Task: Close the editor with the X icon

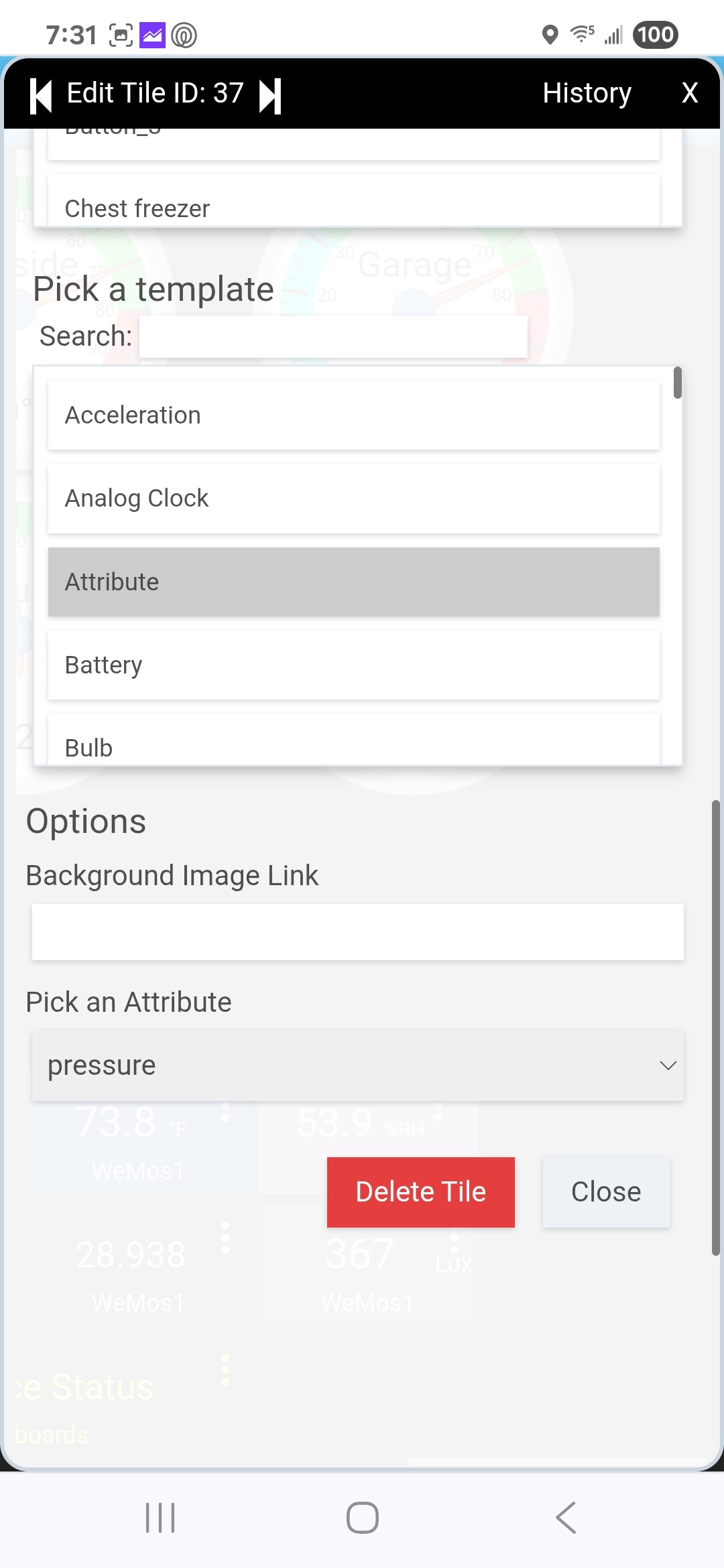Action: coord(689,93)
